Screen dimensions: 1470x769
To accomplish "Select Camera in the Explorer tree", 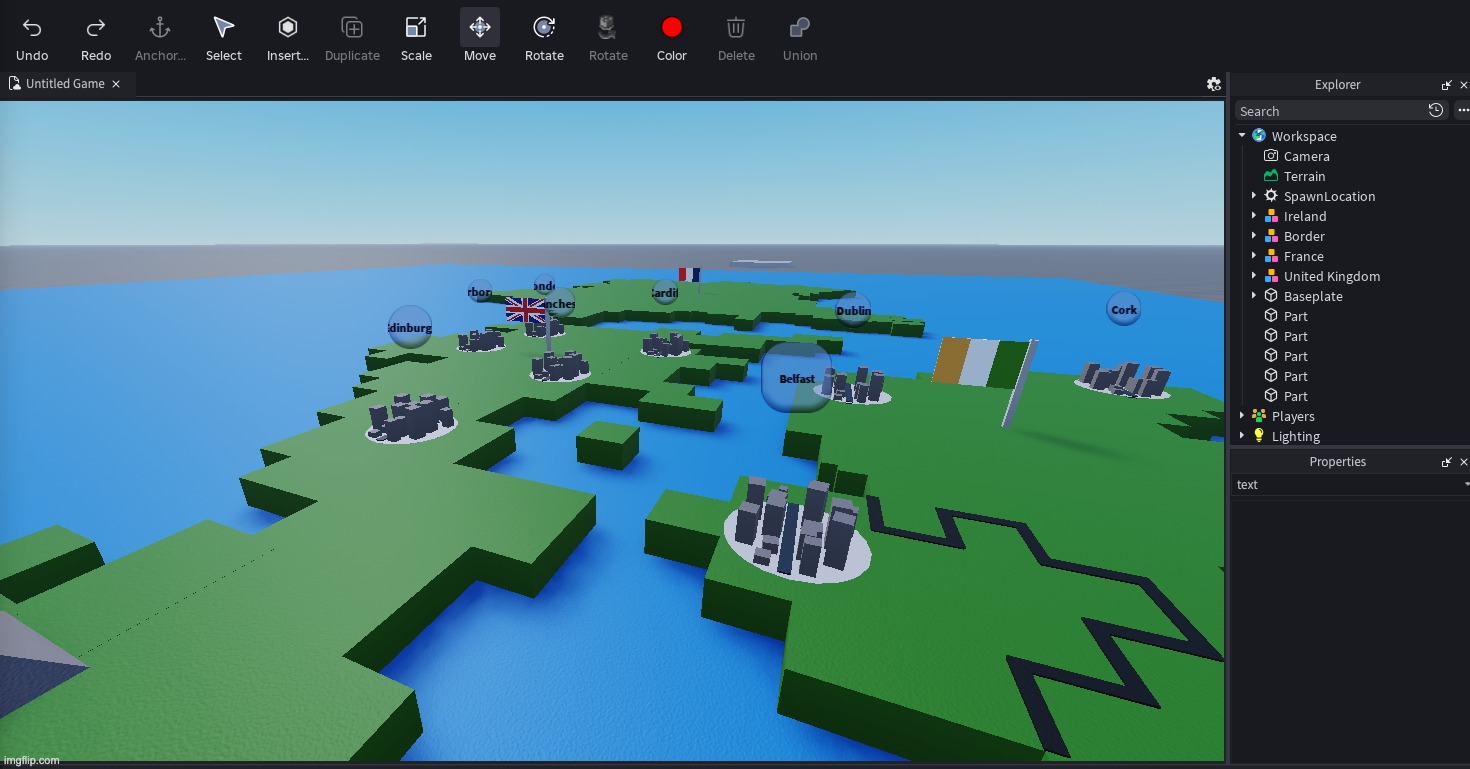I will (x=1306, y=156).
